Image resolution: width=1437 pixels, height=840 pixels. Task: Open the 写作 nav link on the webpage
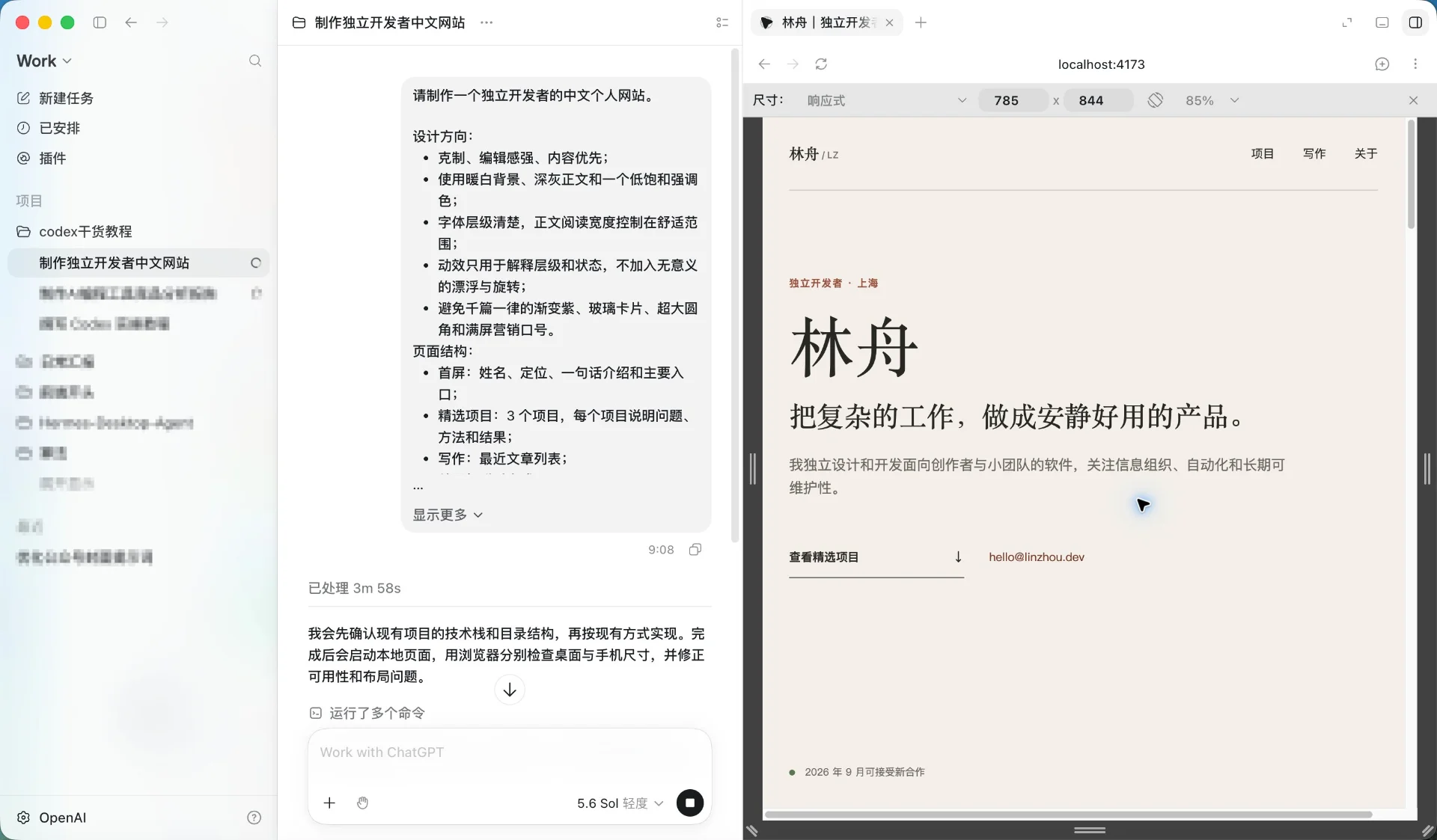click(x=1314, y=153)
